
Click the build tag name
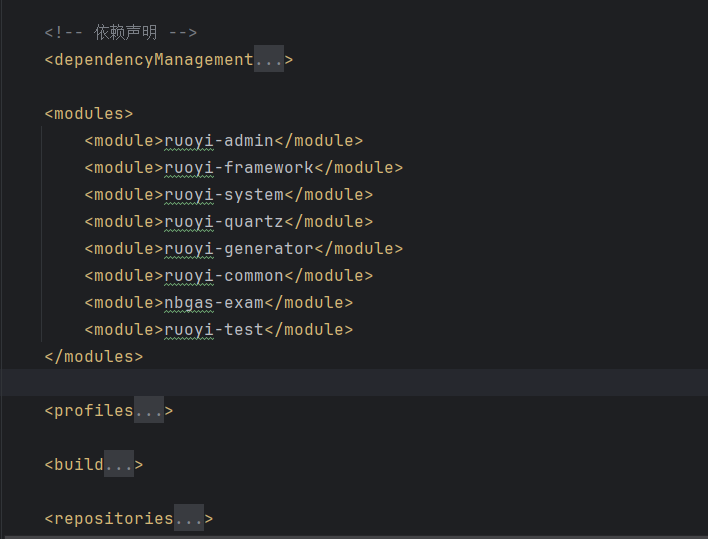(79, 465)
